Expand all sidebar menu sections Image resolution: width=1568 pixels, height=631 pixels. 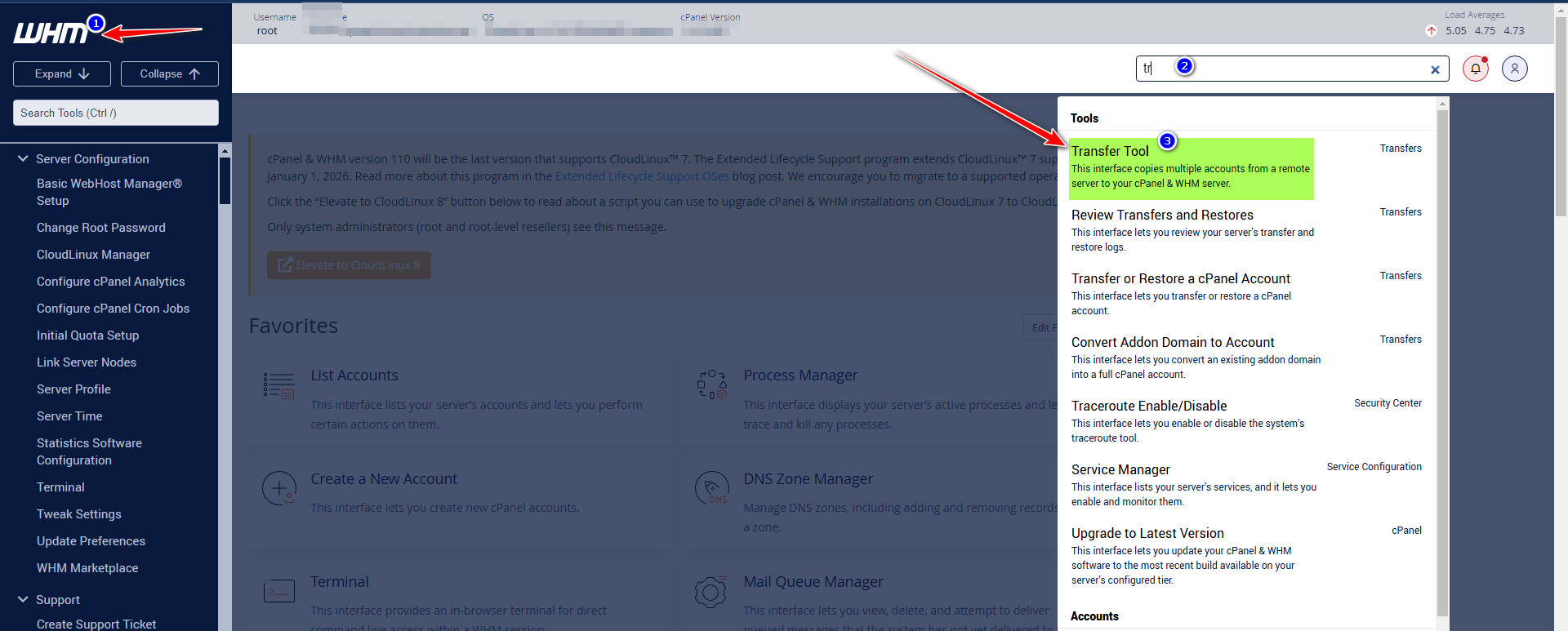point(62,73)
